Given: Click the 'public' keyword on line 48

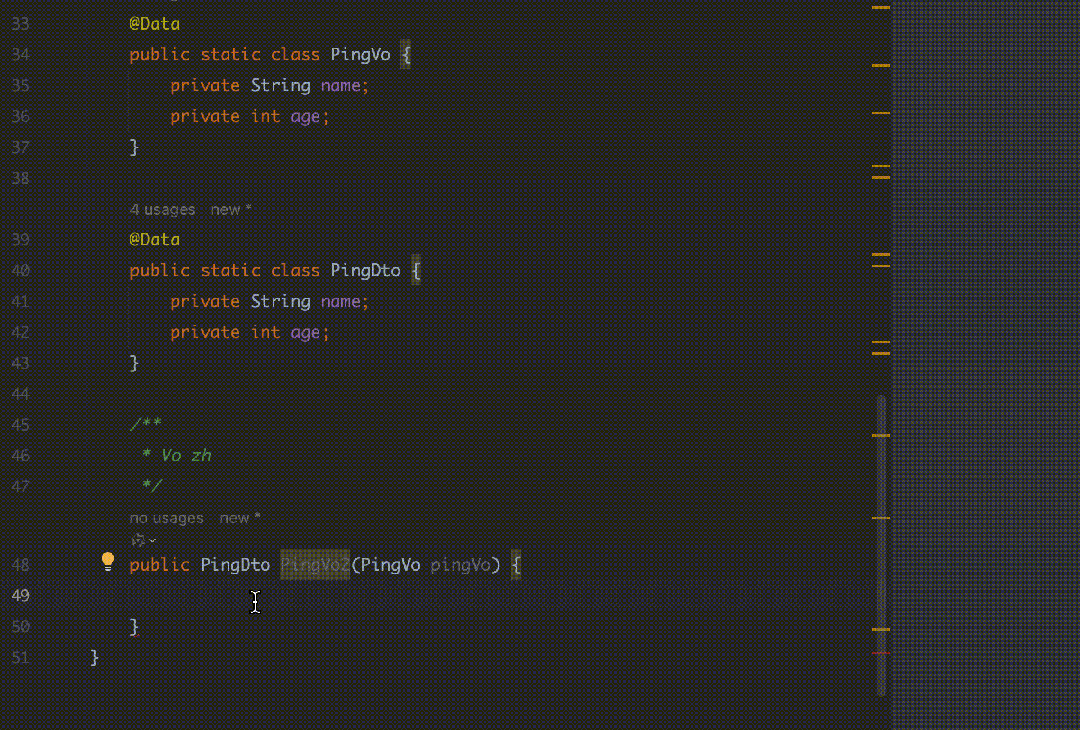Looking at the screenshot, I should (x=160, y=565).
